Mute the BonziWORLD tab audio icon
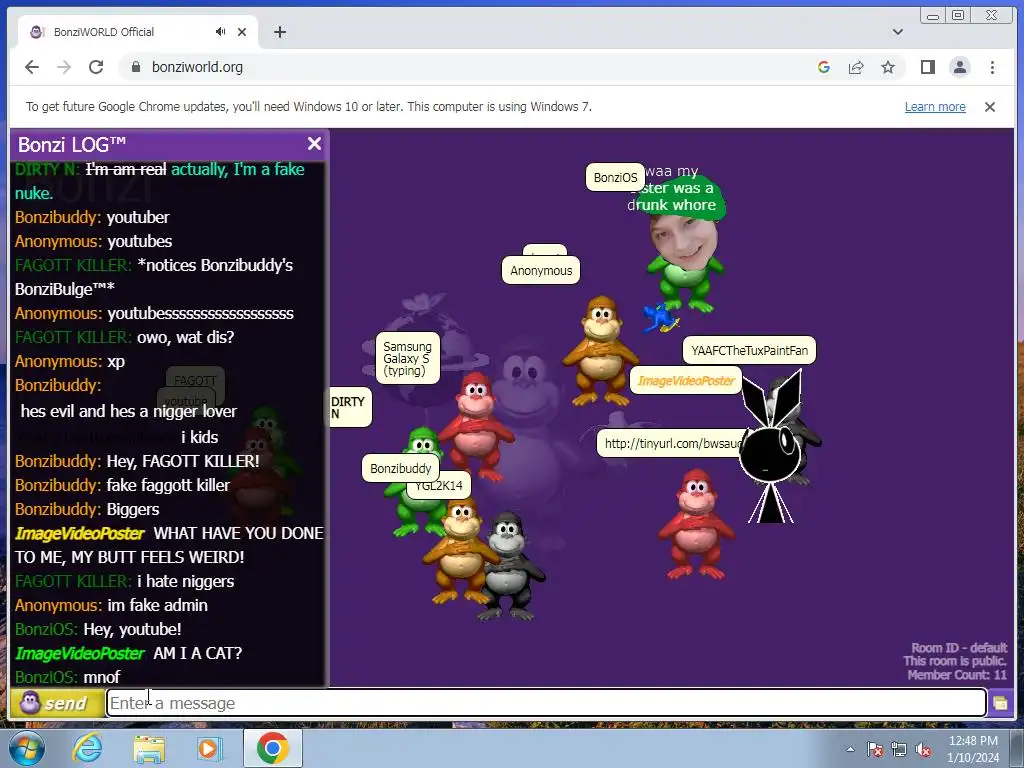The image size is (1024, 768). pos(221,31)
